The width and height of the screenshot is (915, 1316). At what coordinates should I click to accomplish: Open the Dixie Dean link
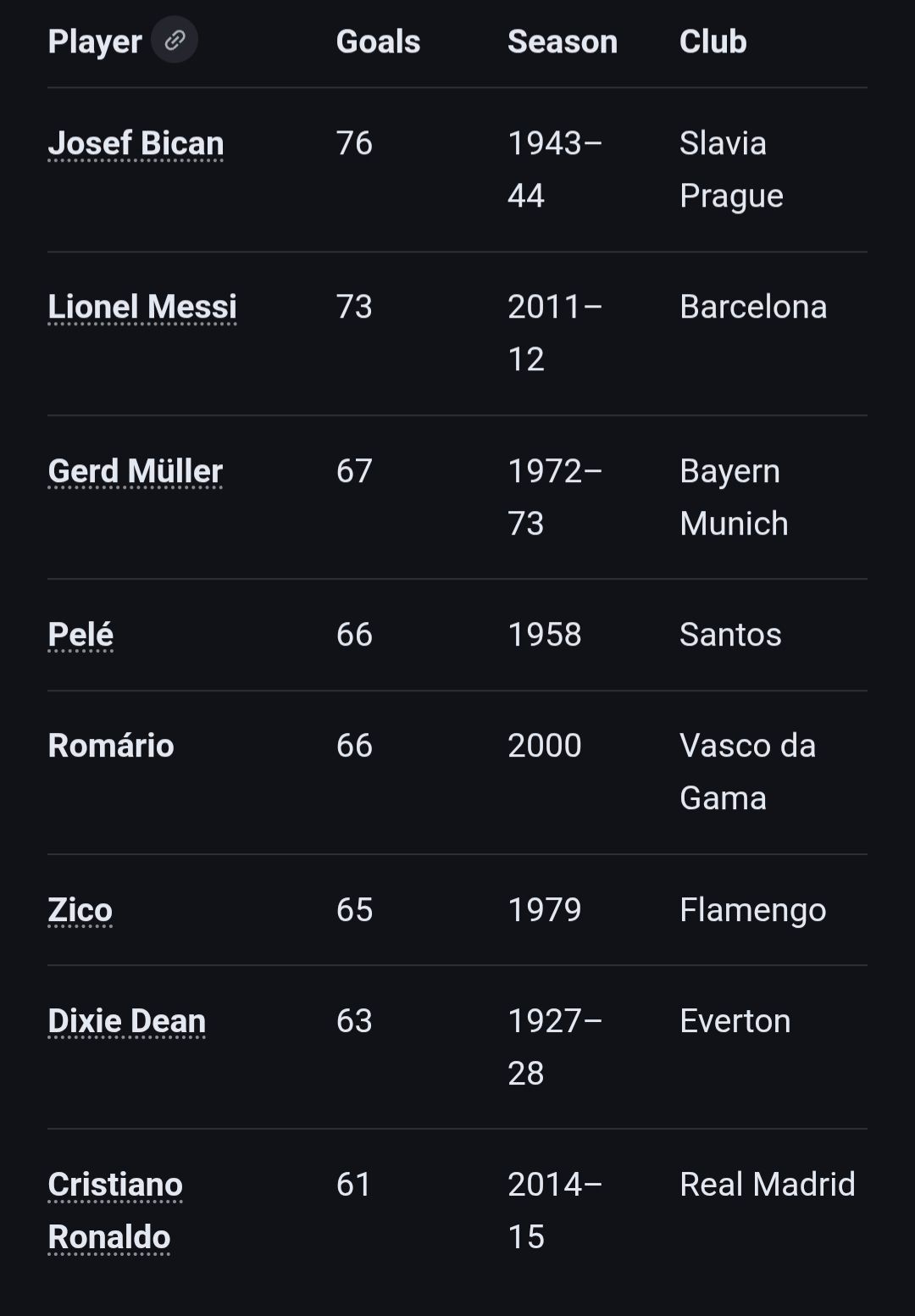tap(127, 1021)
